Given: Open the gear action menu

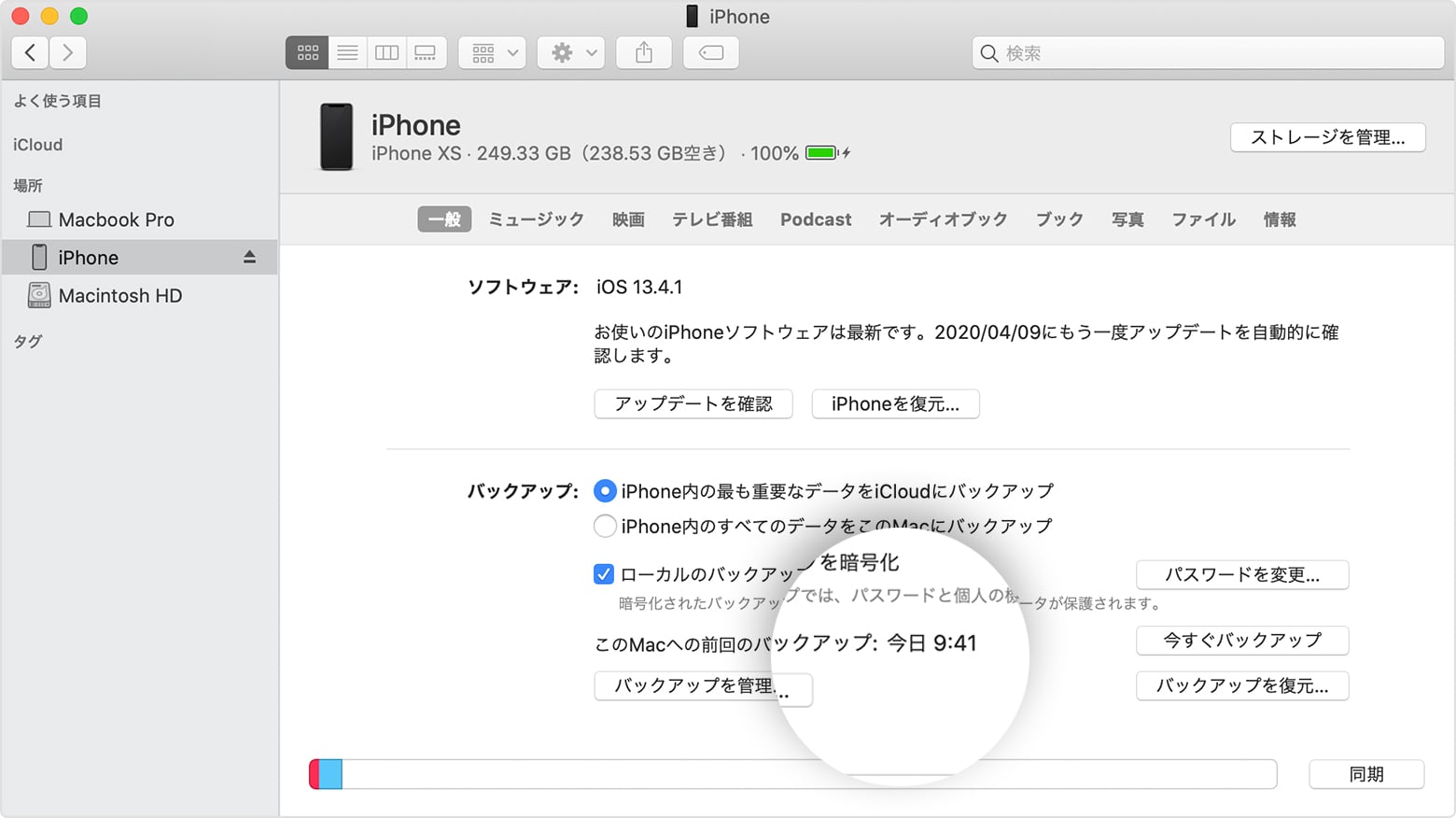Looking at the screenshot, I should pyautogui.click(x=571, y=53).
